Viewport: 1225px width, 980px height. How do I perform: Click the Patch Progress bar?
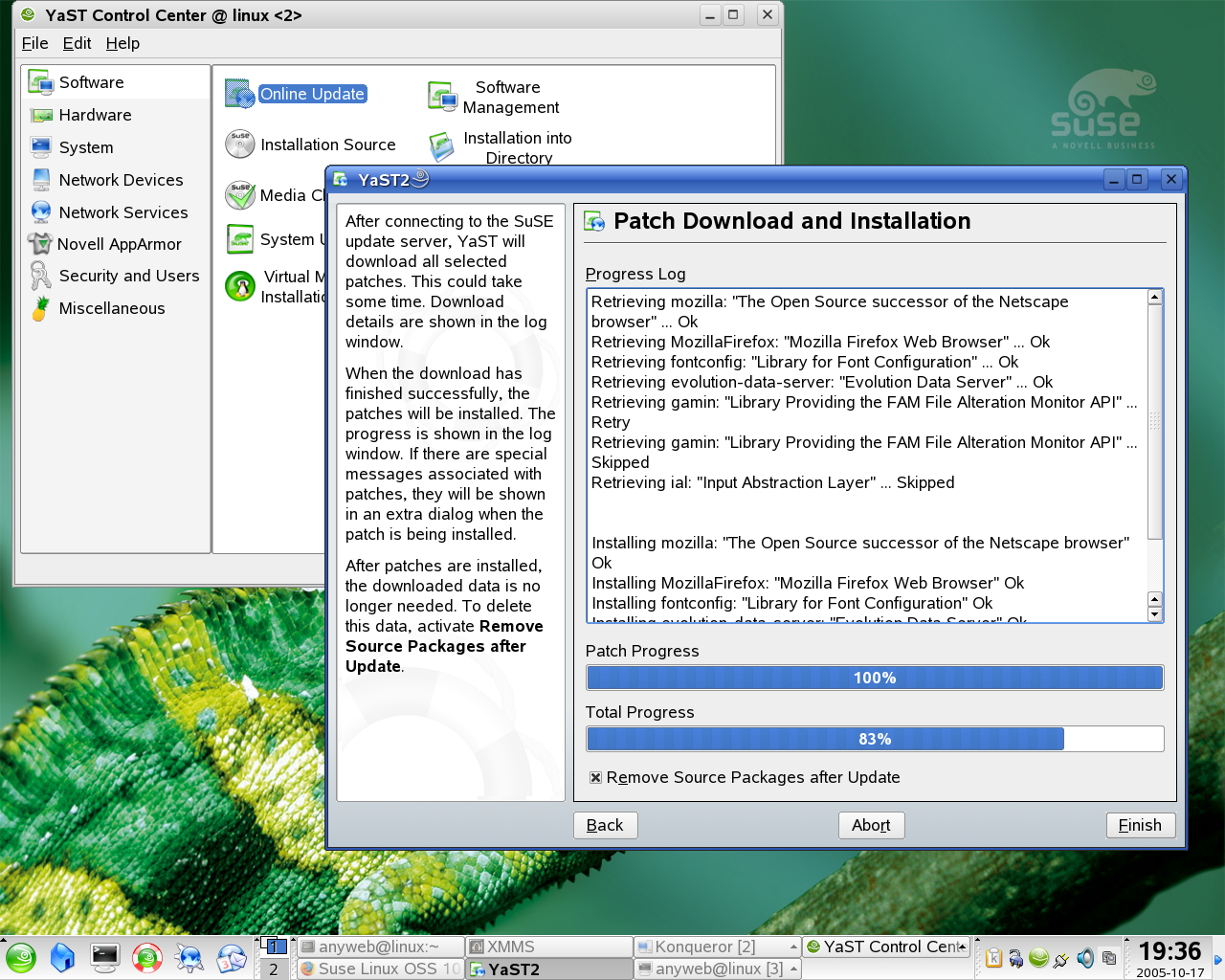click(875, 678)
